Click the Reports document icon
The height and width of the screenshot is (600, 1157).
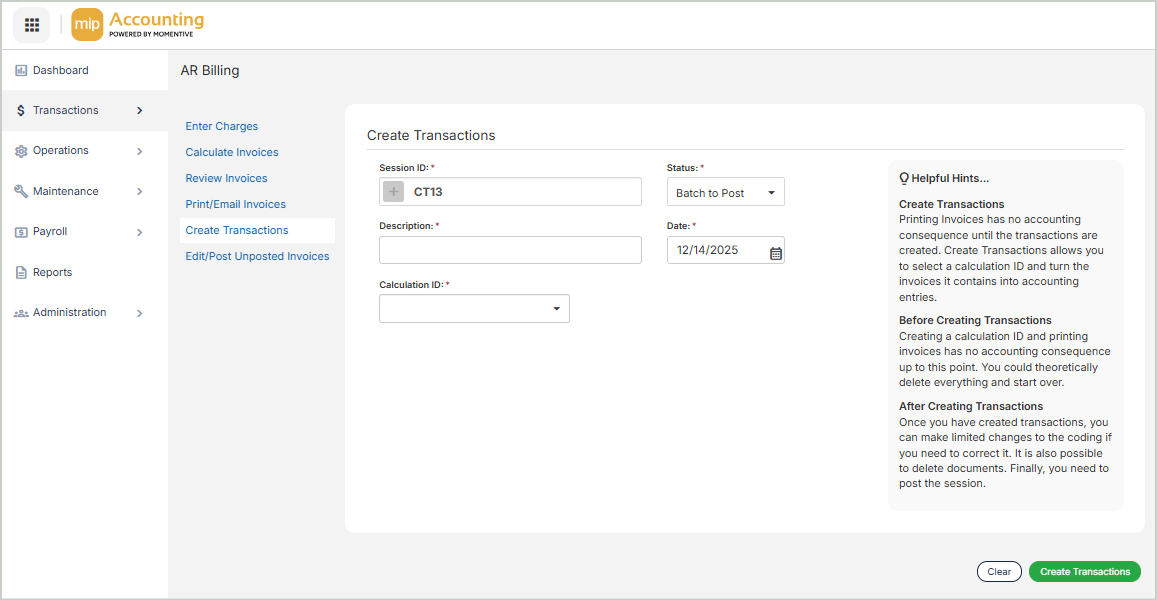[x=21, y=272]
